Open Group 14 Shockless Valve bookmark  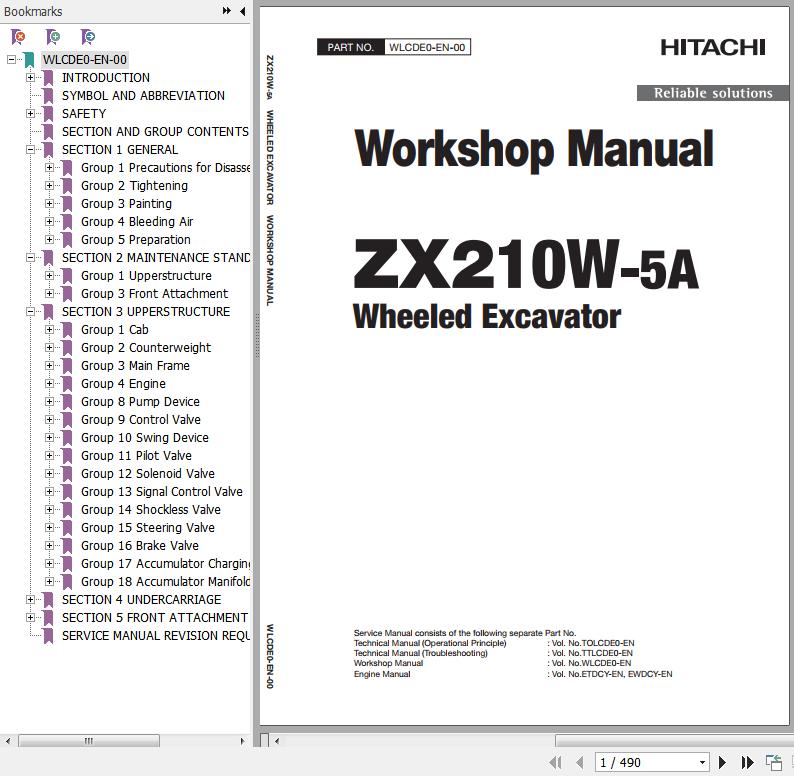coord(150,509)
